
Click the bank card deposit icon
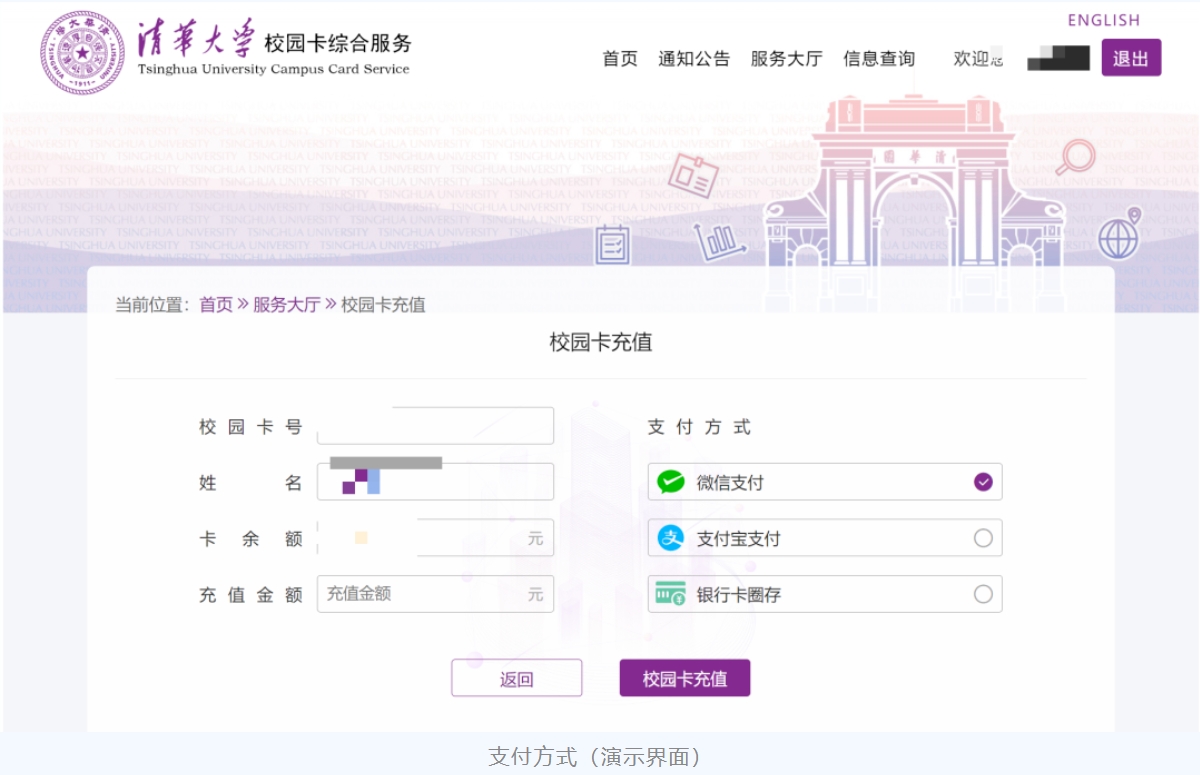[670, 595]
